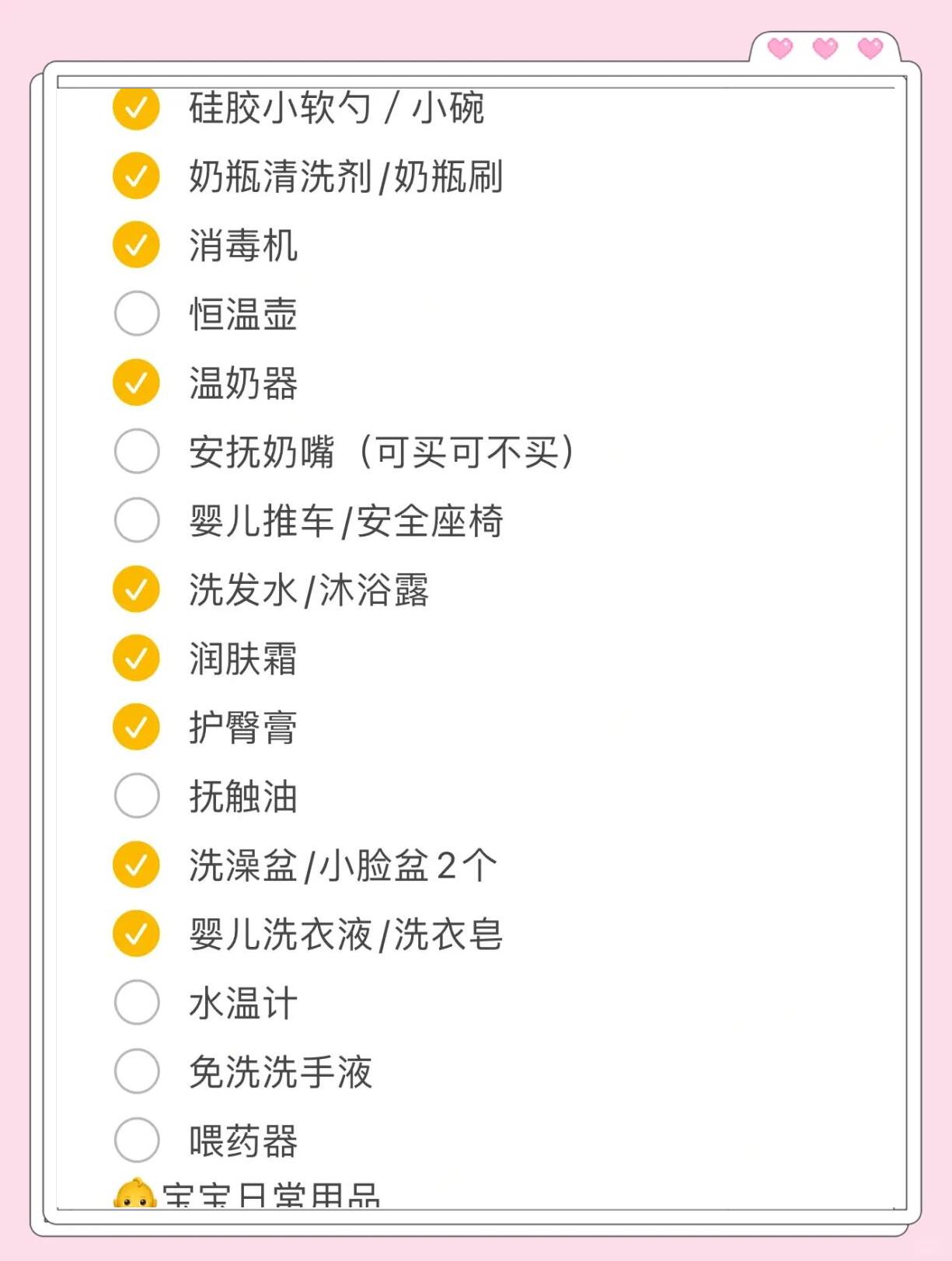Image resolution: width=952 pixels, height=1261 pixels.
Task: Uncheck the 护臀膏 checkbox
Action: coord(136,727)
